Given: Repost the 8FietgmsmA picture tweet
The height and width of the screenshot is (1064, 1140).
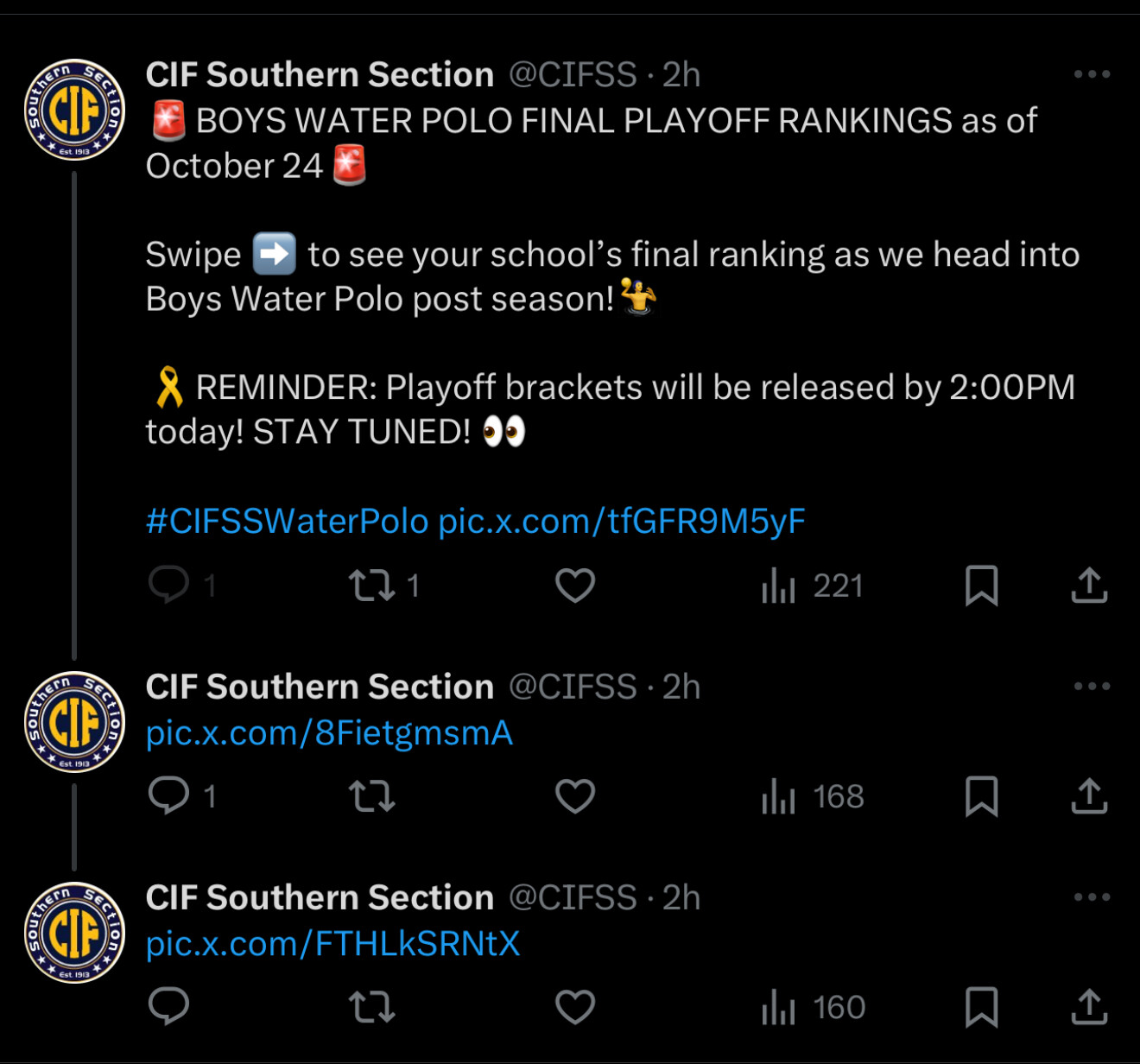Looking at the screenshot, I should 372,795.
